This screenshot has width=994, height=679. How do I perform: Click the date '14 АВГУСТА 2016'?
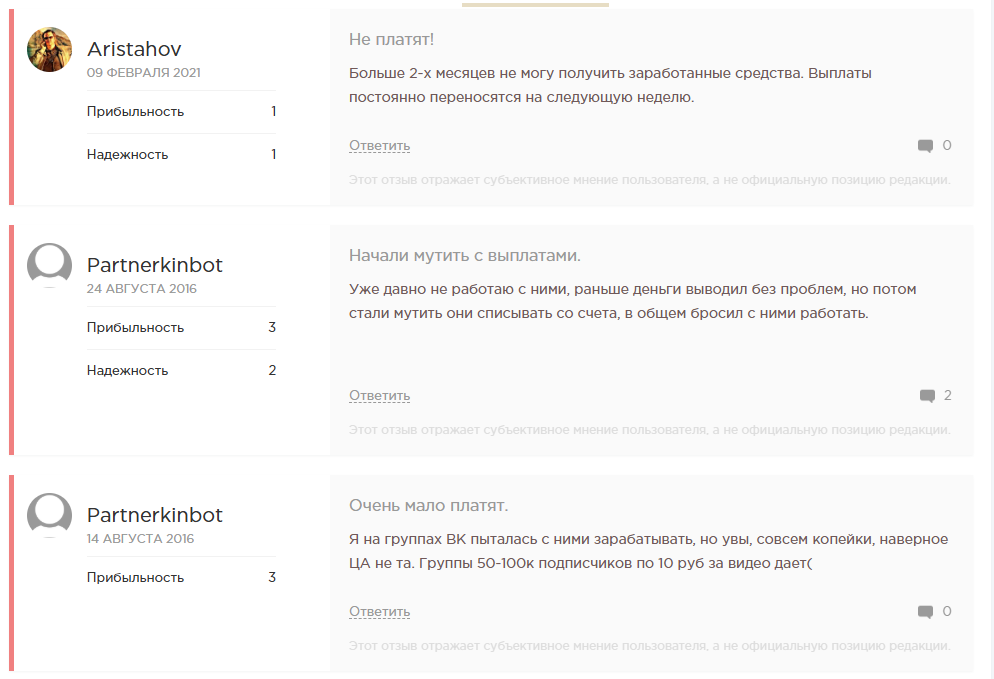pyautogui.click(x=140, y=539)
